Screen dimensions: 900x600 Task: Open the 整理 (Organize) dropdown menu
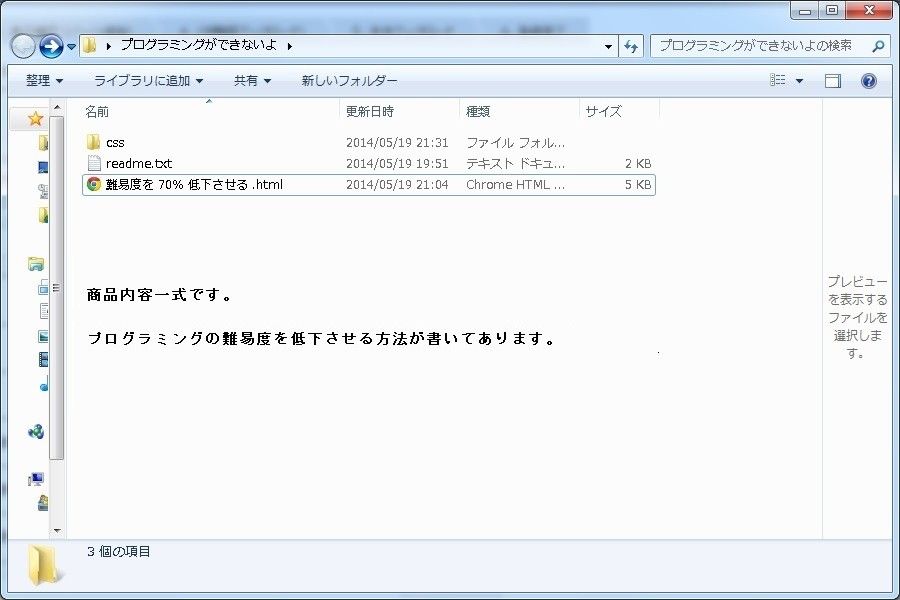click(44, 81)
